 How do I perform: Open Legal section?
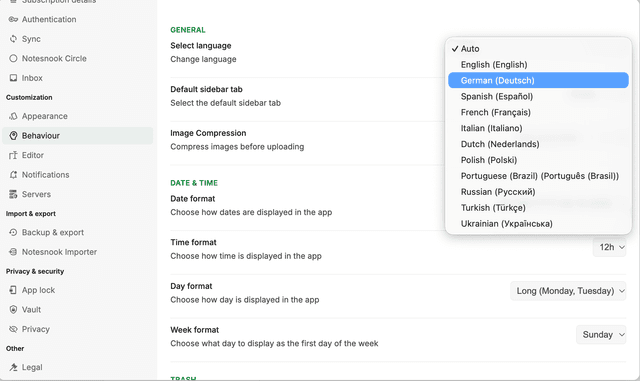(78, 367)
